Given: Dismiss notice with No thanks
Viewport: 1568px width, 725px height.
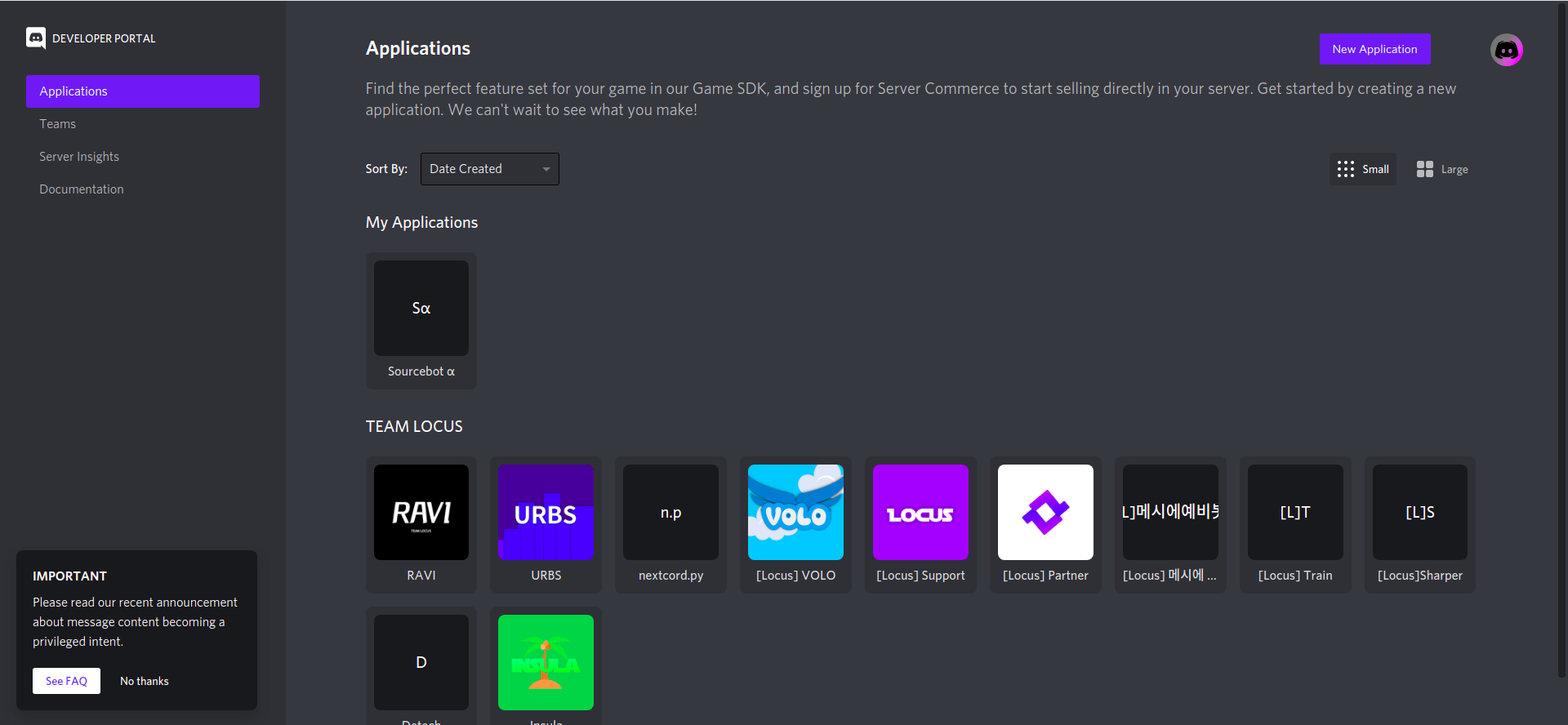Looking at the screenshot, I should coord(145,681).
